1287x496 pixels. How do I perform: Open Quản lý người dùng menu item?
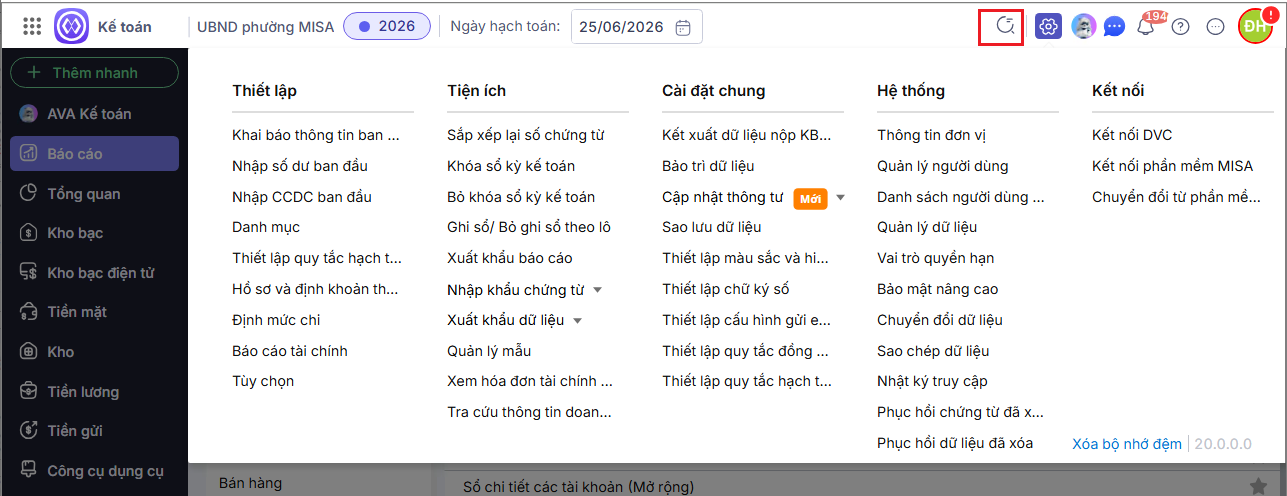(943, 166)
